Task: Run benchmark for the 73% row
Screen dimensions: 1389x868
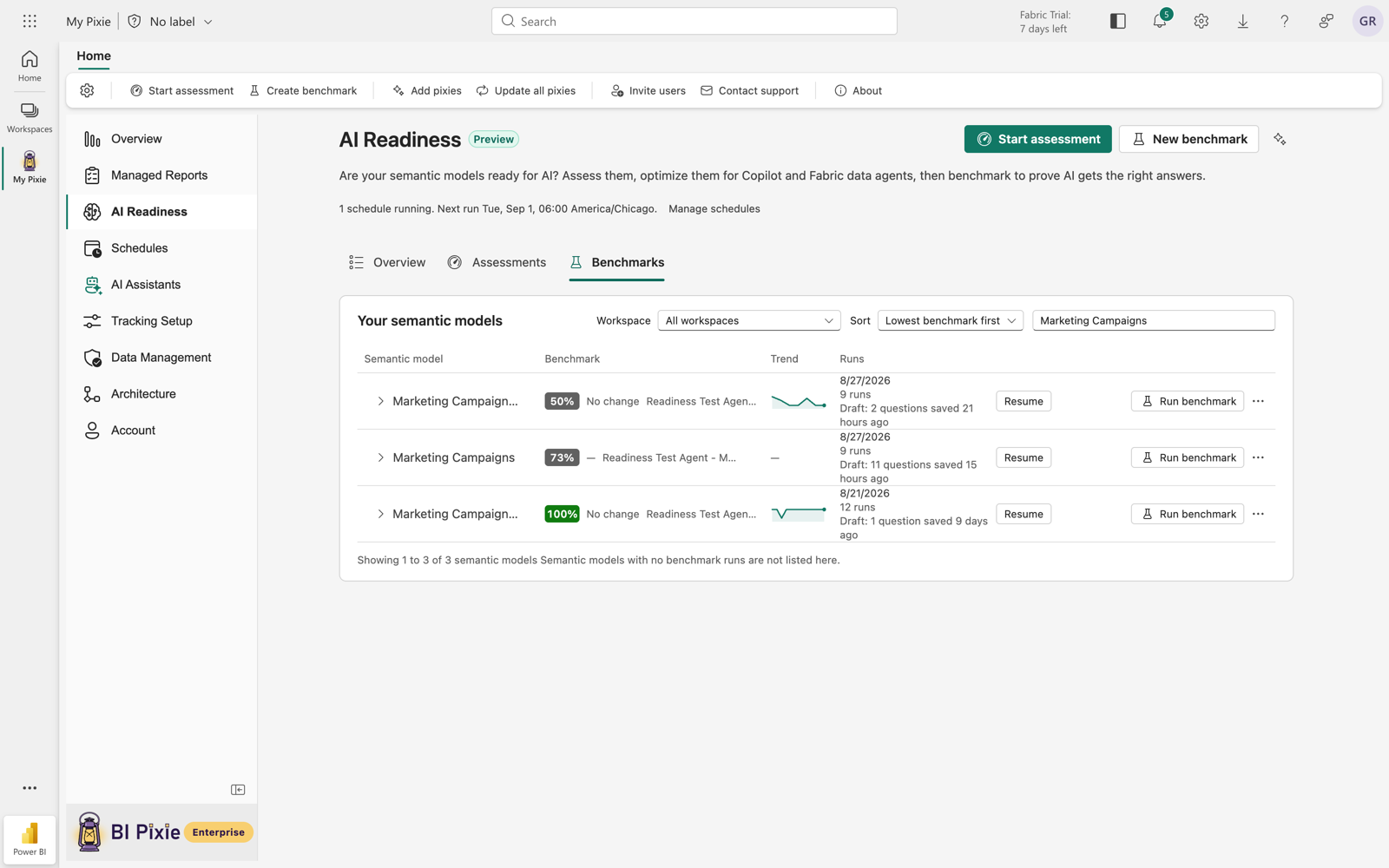Action: 1188,457
